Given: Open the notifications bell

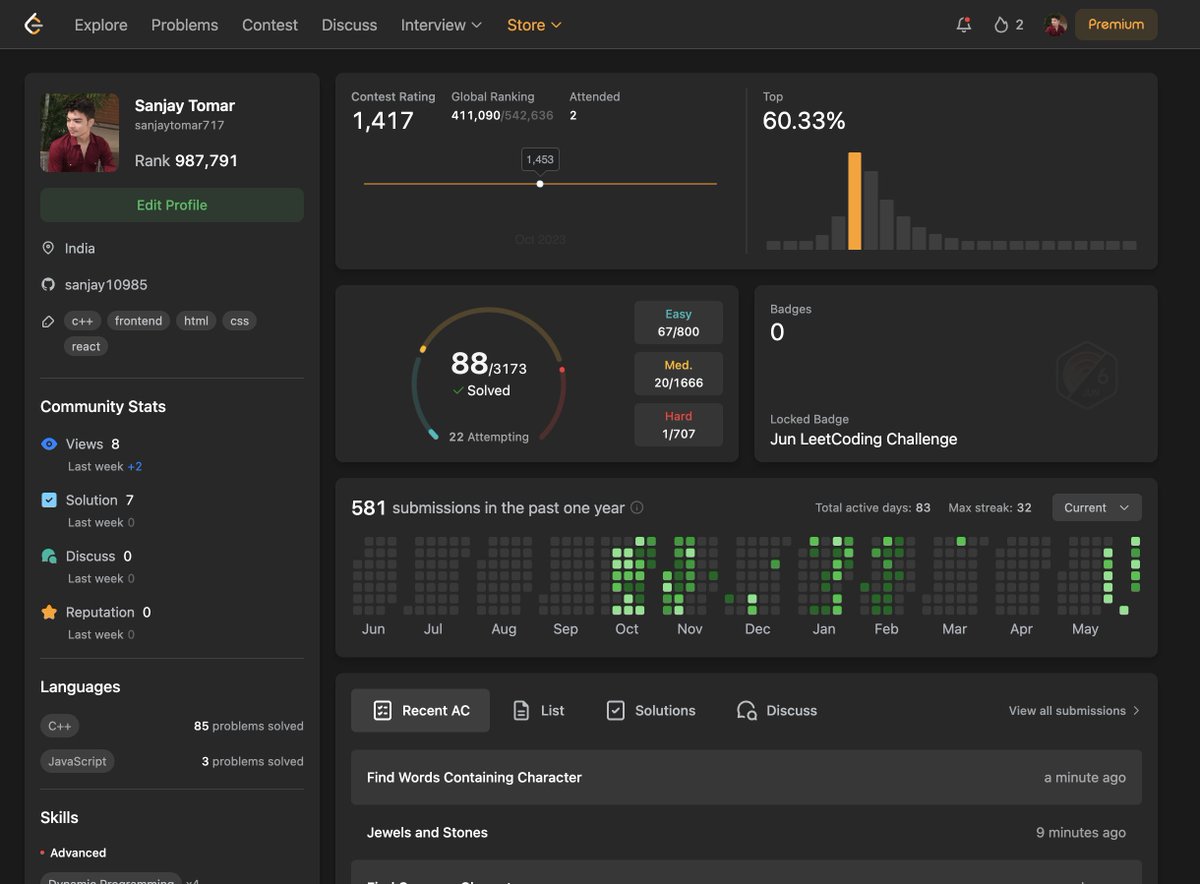Looking at the screenshot, I should tap(964, 25).
